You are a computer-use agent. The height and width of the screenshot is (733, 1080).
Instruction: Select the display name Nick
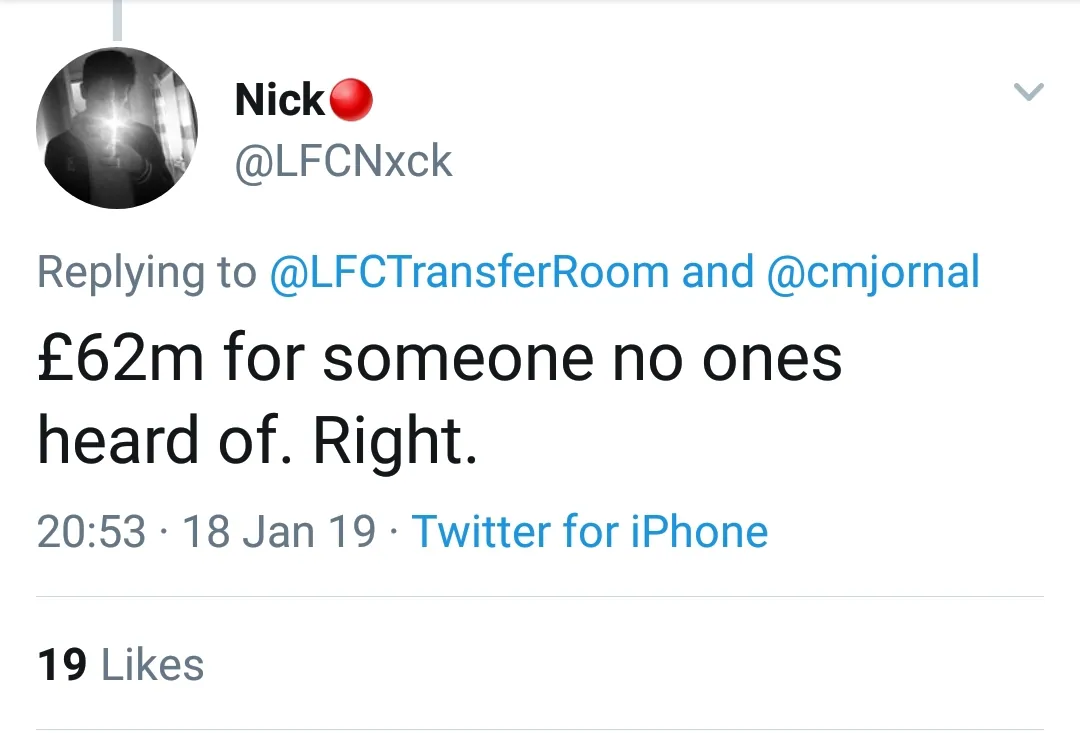coord(279,100)
